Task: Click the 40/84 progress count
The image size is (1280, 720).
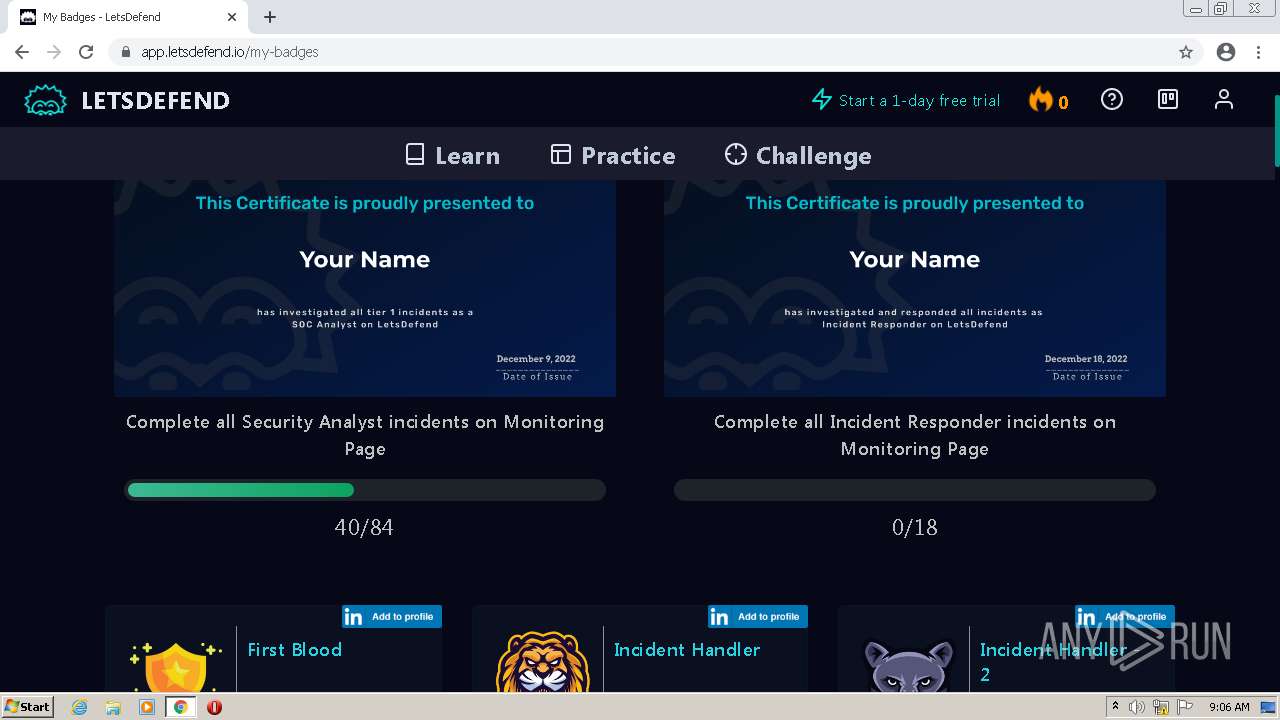Action: (x=364, y=527)
